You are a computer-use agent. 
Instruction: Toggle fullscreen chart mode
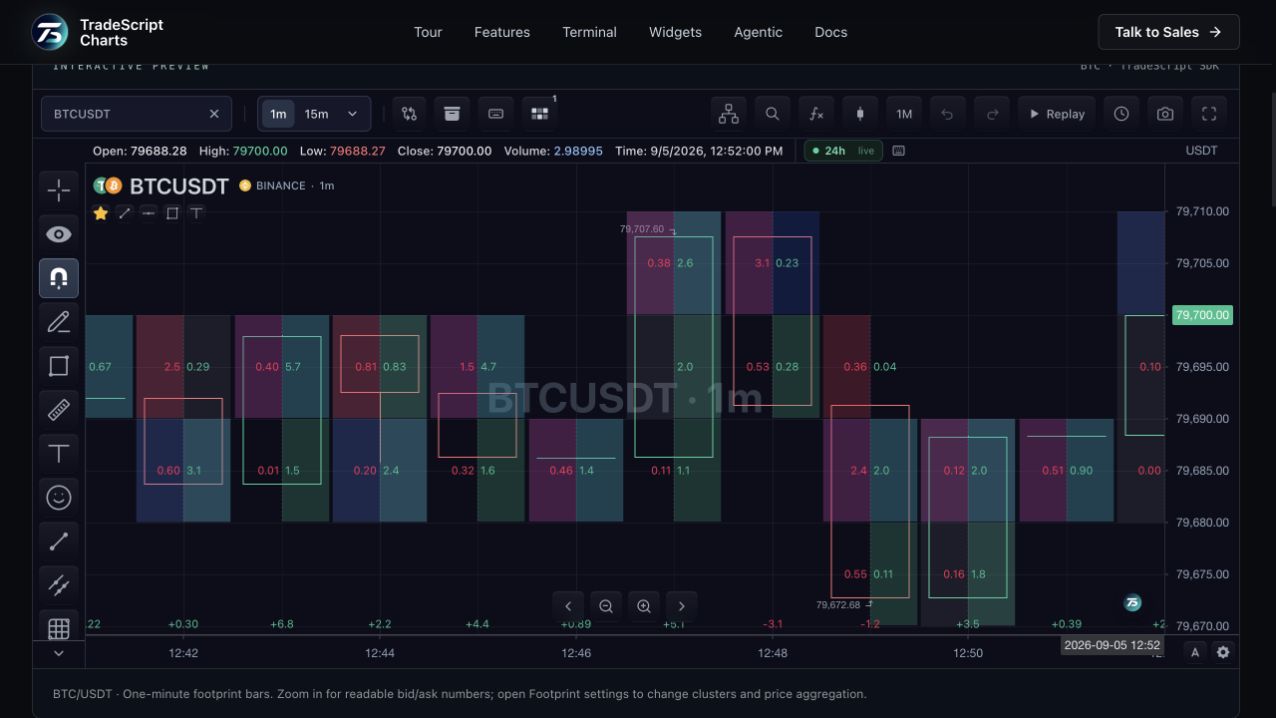click(x=1209, y=114)
